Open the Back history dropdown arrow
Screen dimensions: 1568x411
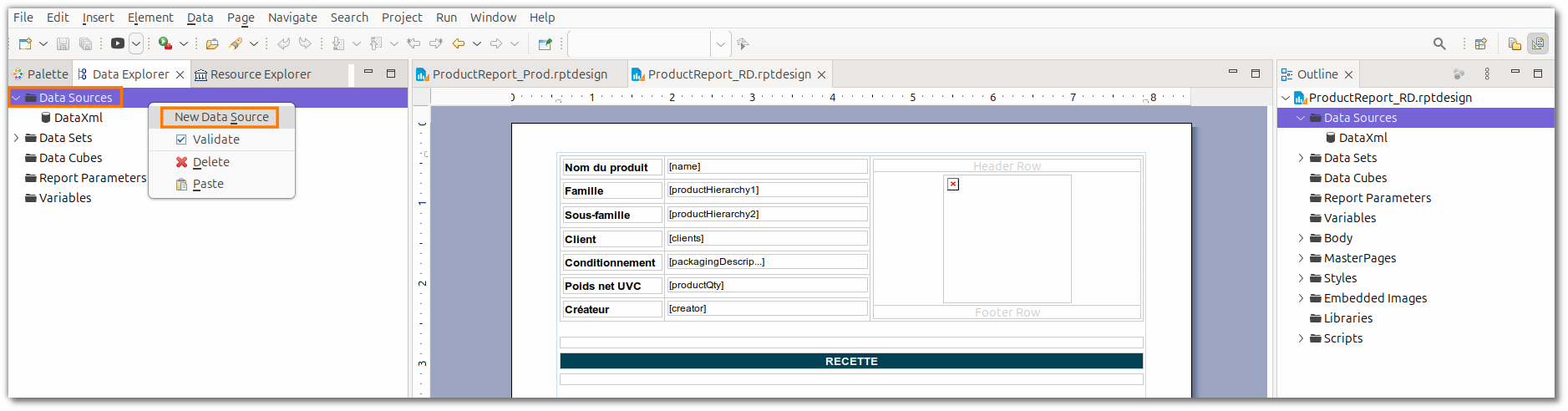point(477,43)
